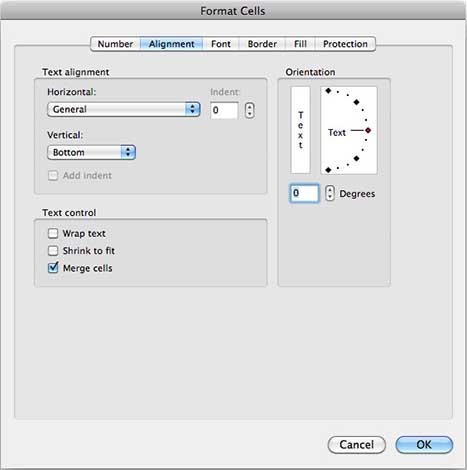Select the Alignment tab
The height and width of the screenshot is (470, 467).
tap(171, 44)
